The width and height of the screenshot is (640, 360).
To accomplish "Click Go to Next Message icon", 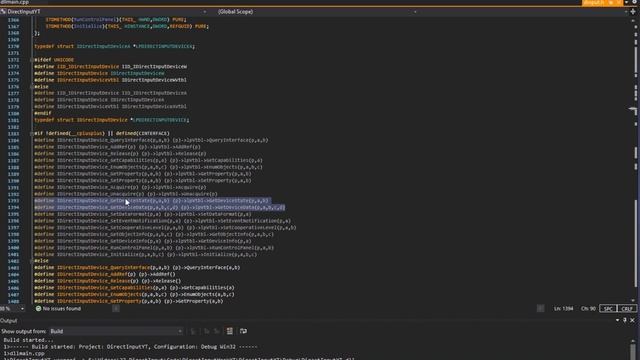I will coord(217,331).
